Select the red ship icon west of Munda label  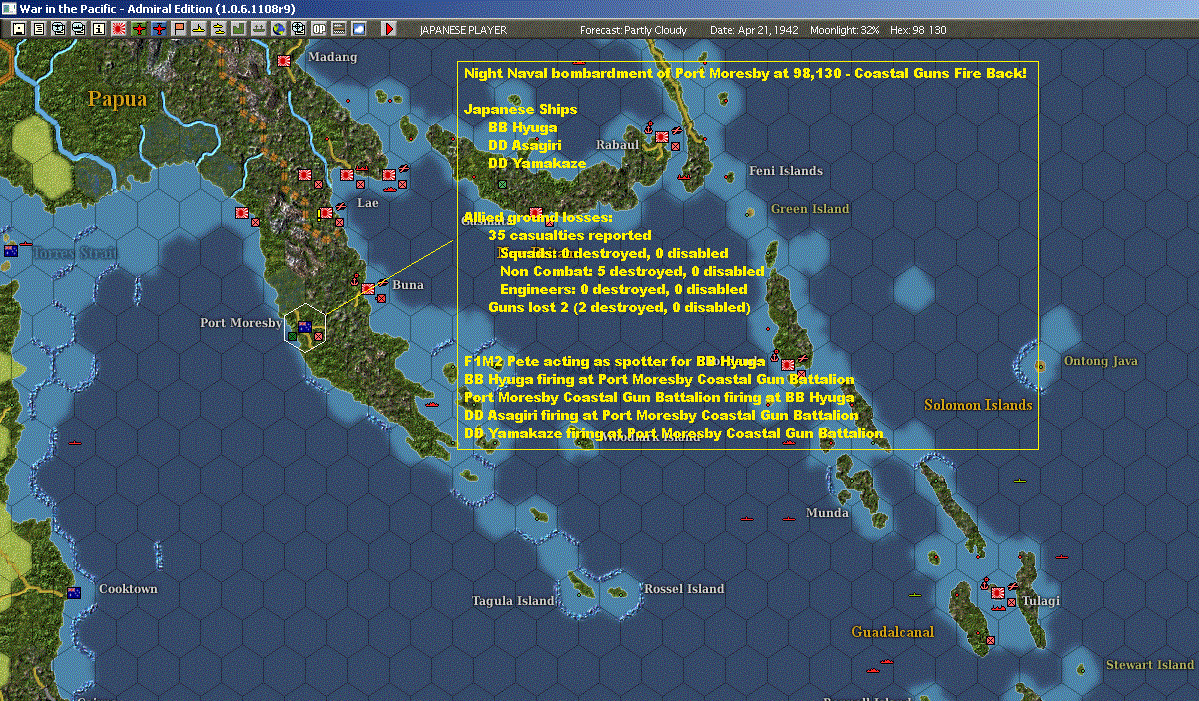(788, 519)
